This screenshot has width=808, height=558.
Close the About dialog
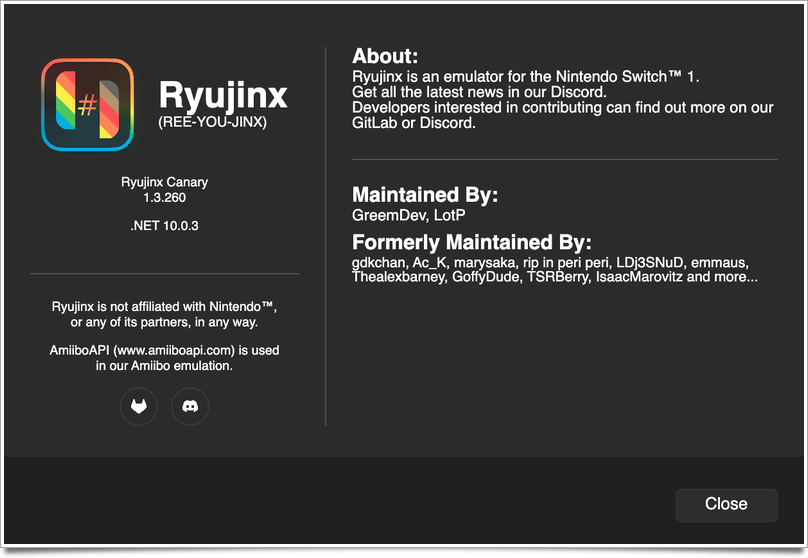tap(727, 504)
